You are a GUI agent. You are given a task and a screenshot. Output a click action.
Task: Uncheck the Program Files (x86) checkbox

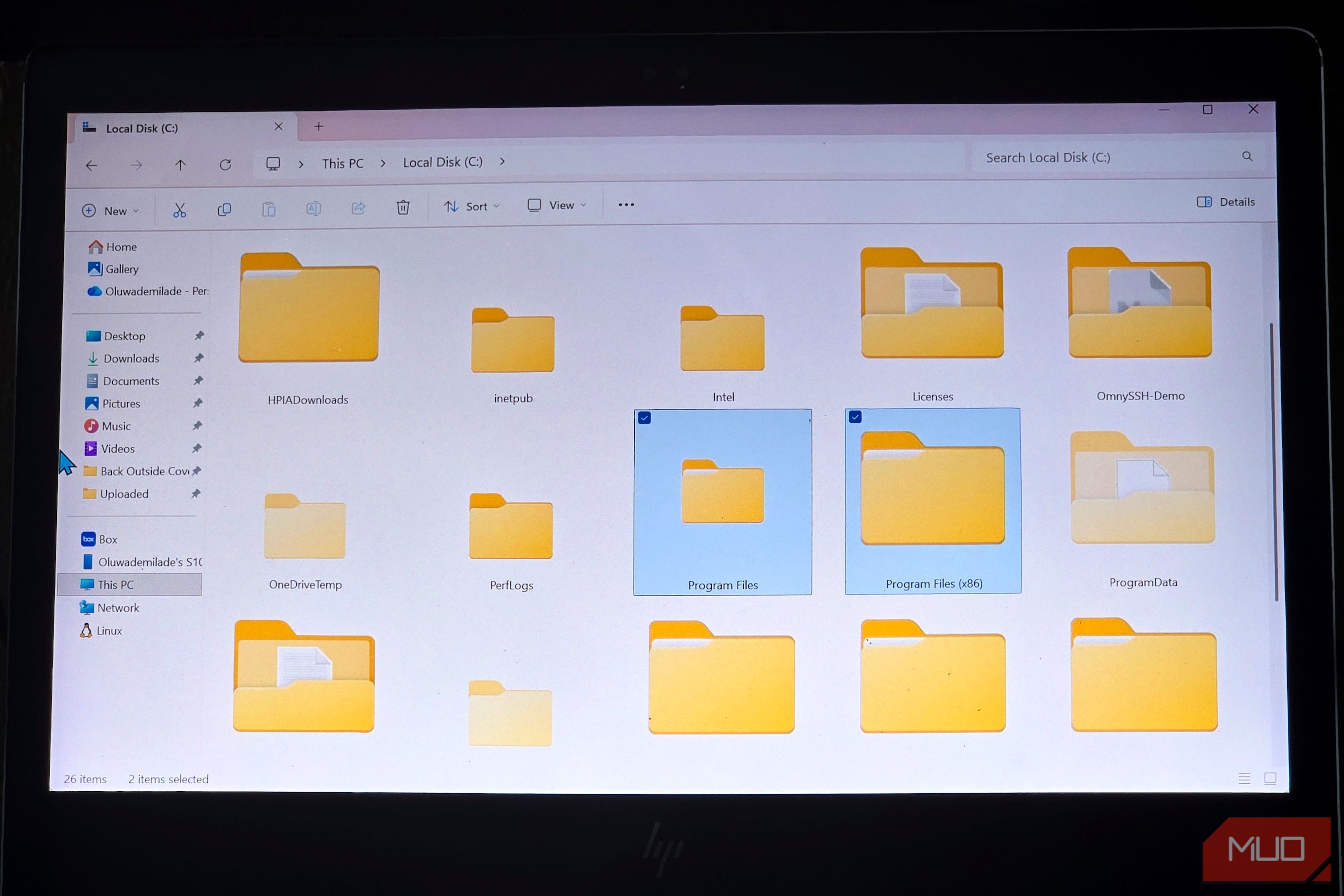click(855, 417)
